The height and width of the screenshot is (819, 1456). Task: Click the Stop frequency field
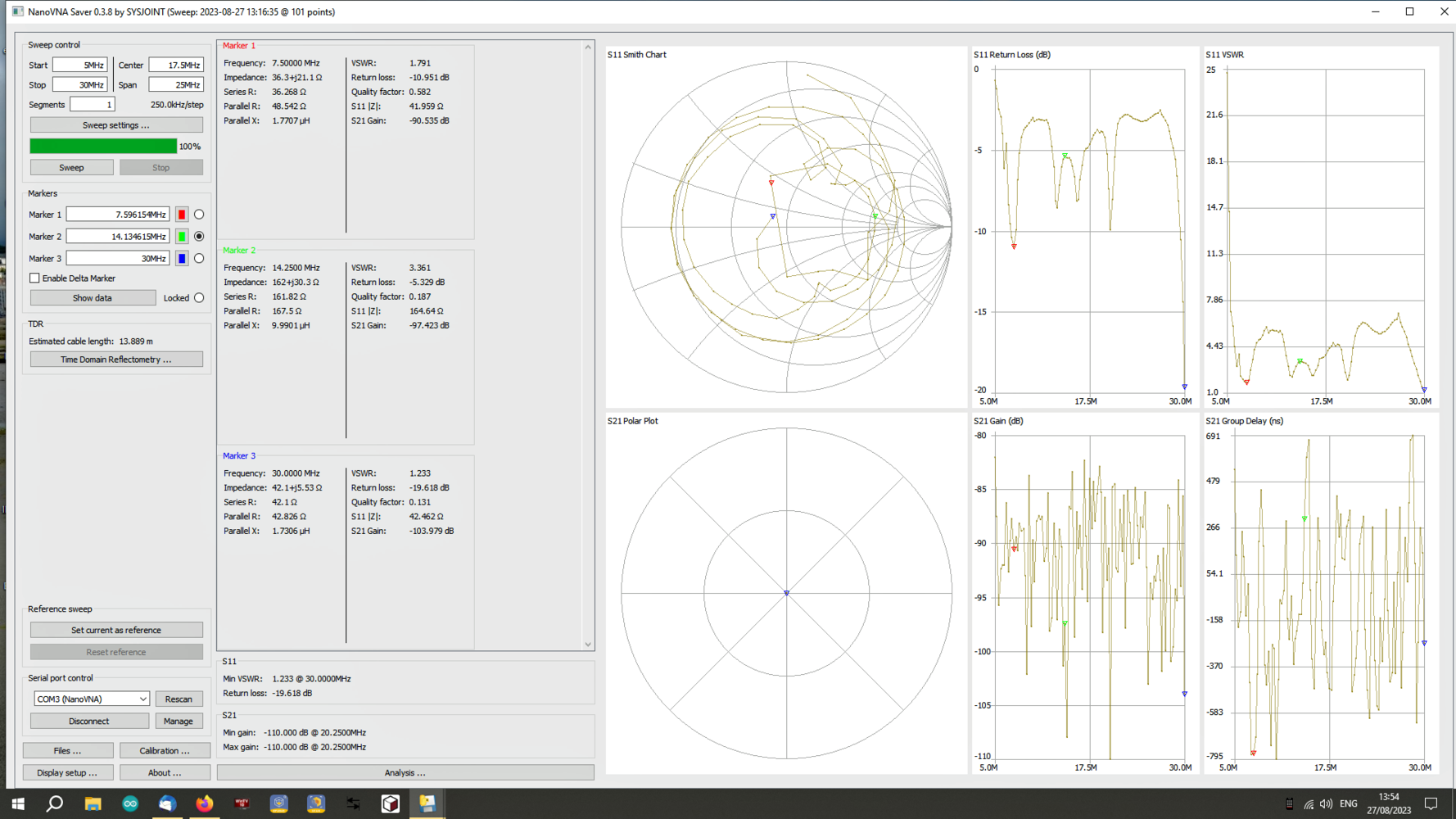pos(79,84)
